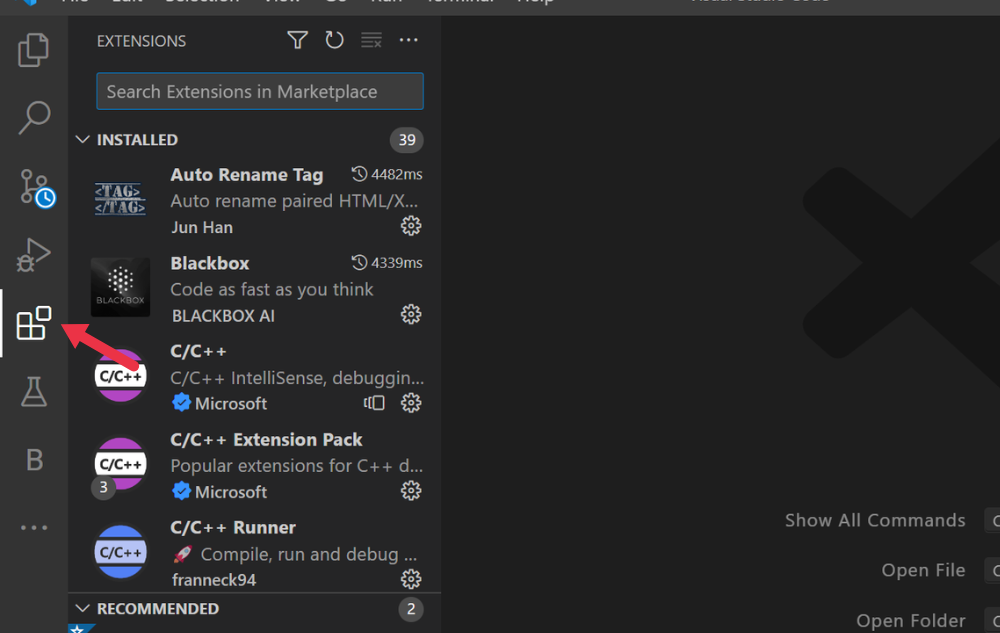Open the Source Control view

(34, 187)
